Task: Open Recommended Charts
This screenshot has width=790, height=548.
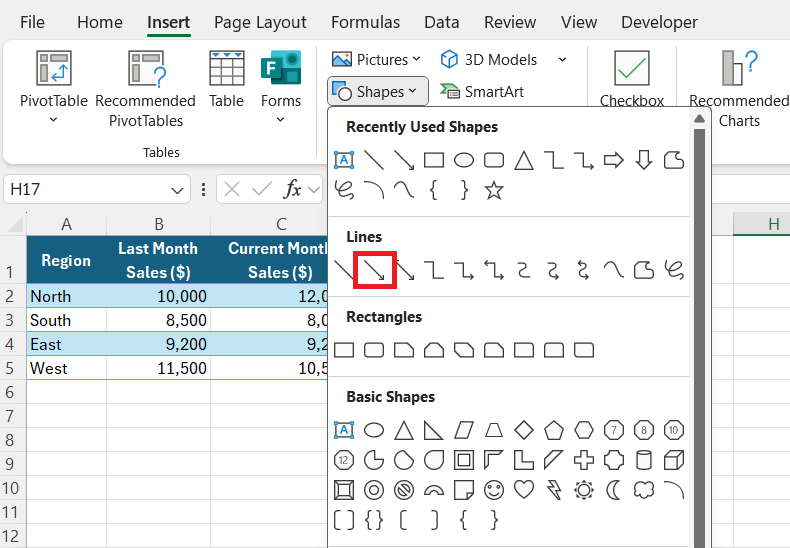Action: coord(739,89)
